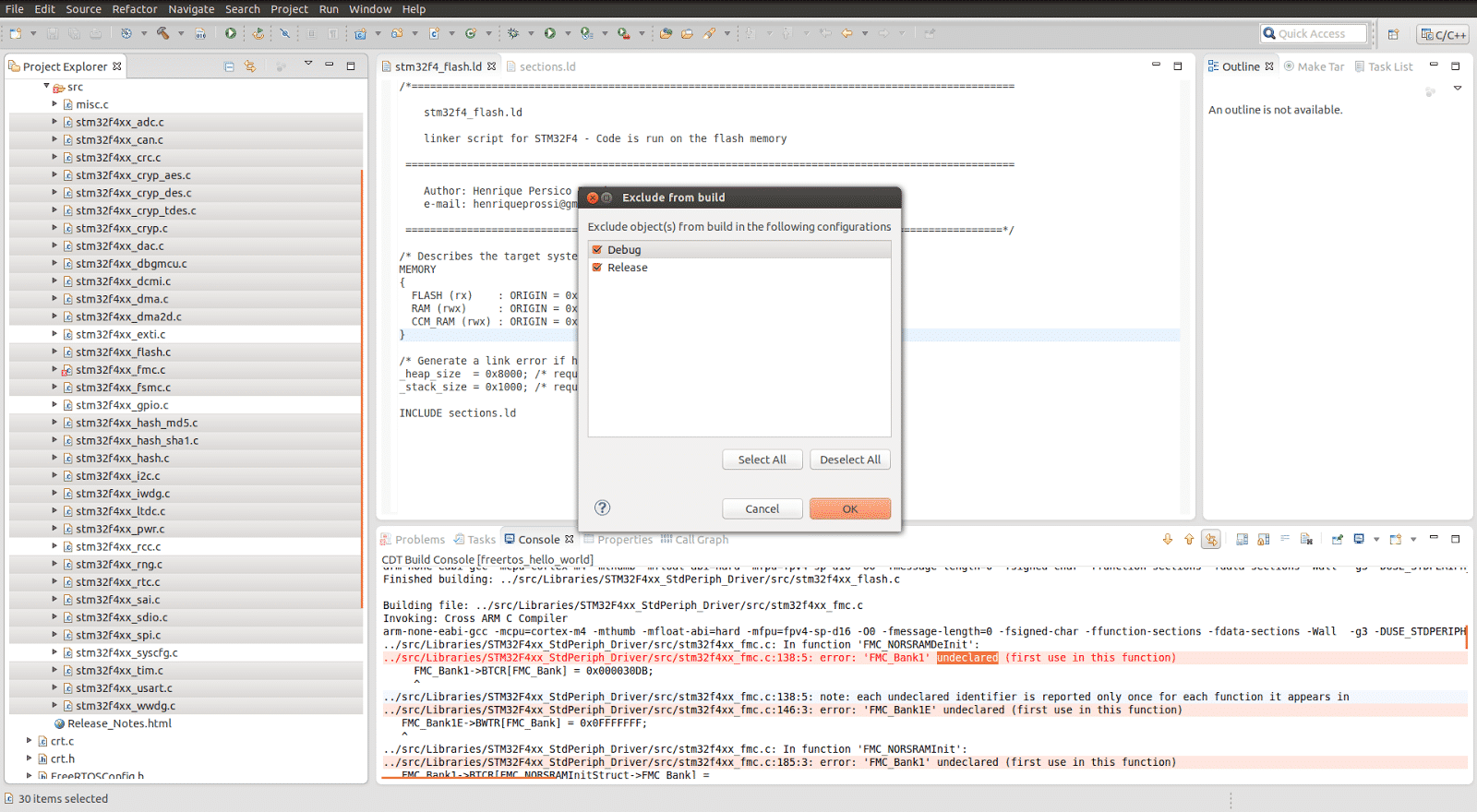Screen dimensions: 1477x812
Task: Expand the stm32f4xx_fmc.c tree node
Action: (54, 369)
